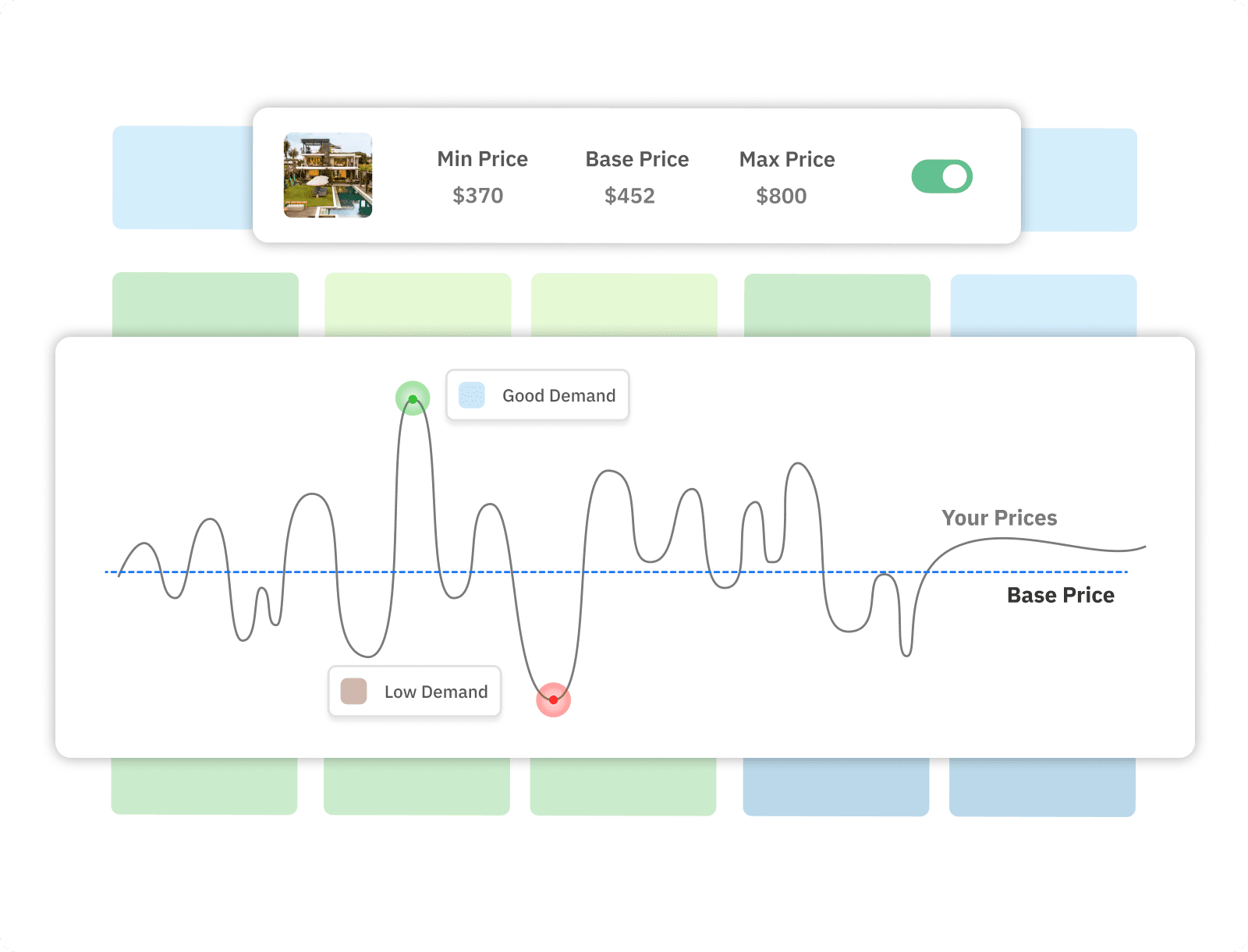Toggle the green pricing switch off
Viewport: 1248px width, 952px height.
click(x=941, y=176)
